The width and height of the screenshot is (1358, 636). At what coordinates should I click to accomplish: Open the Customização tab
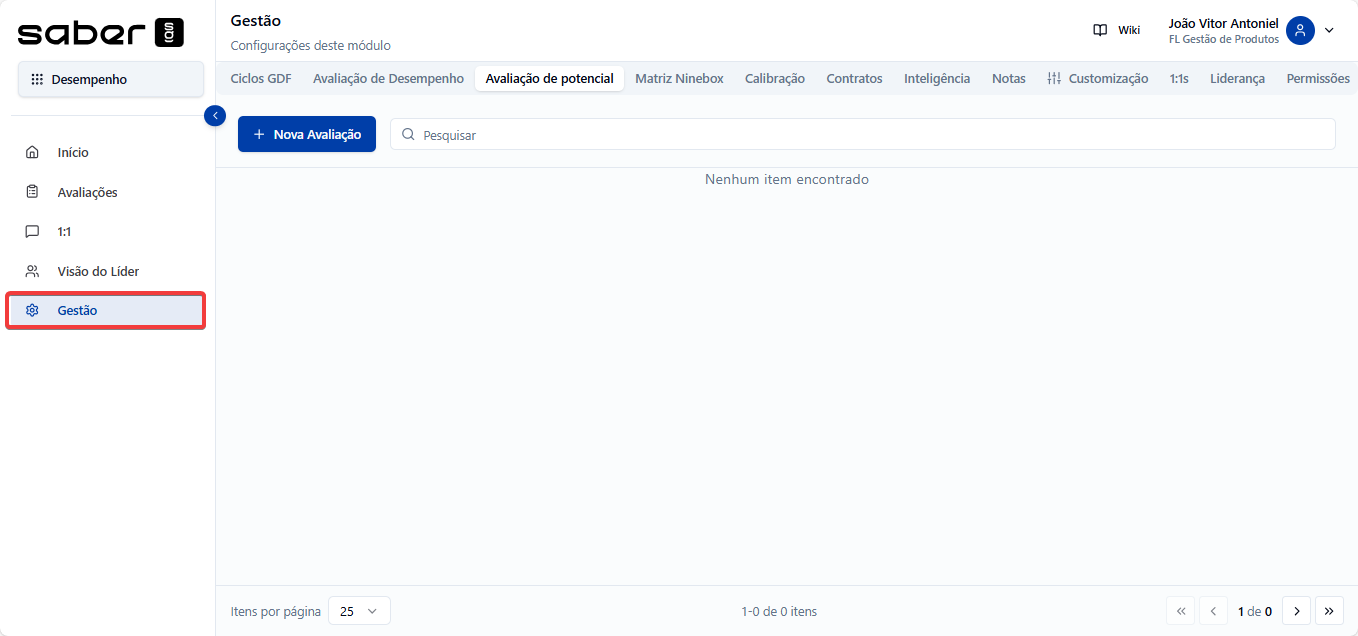click(1097, 79)
